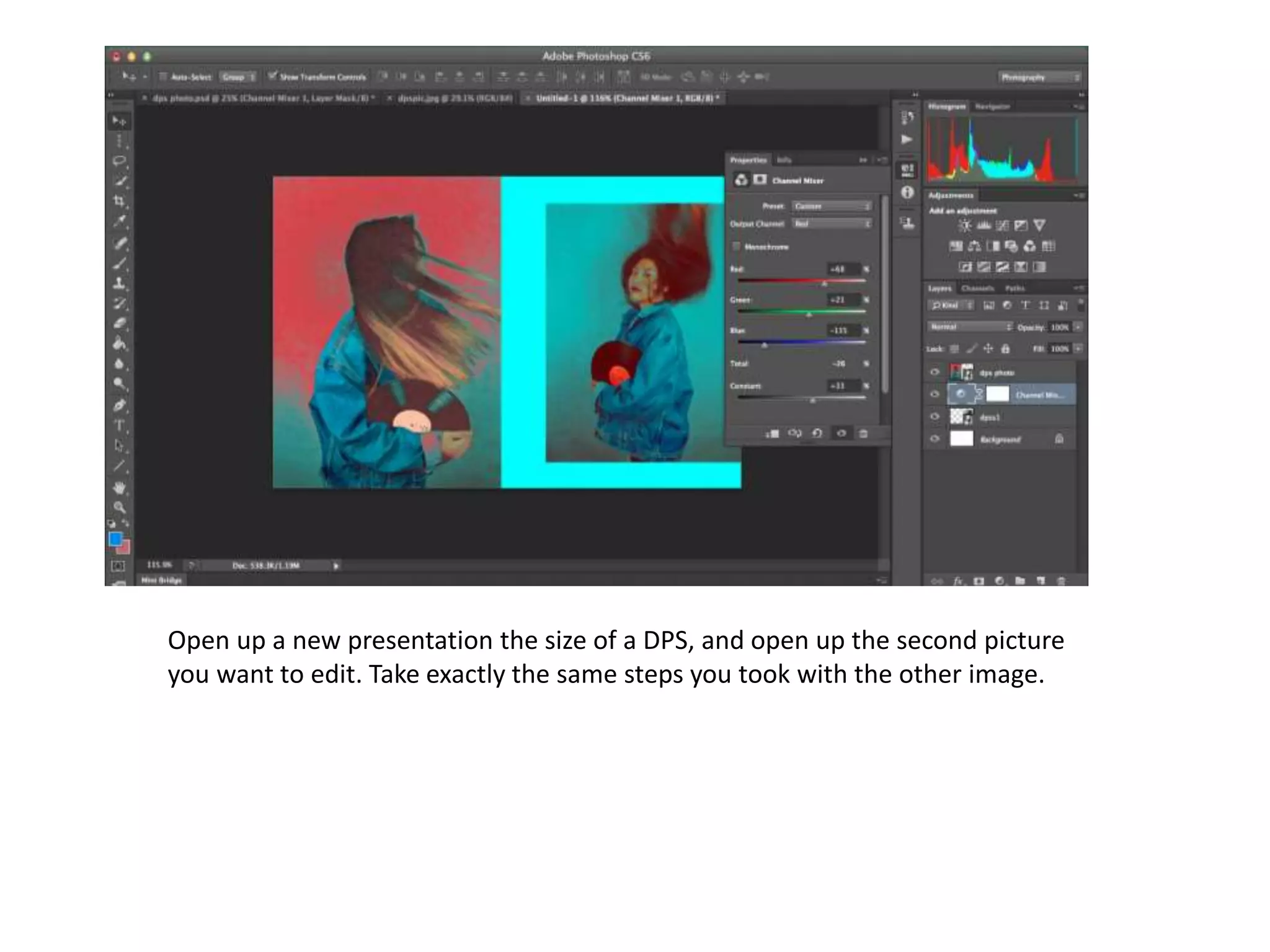Hide the Channel Mixer layer

click(x=935, y=394)
